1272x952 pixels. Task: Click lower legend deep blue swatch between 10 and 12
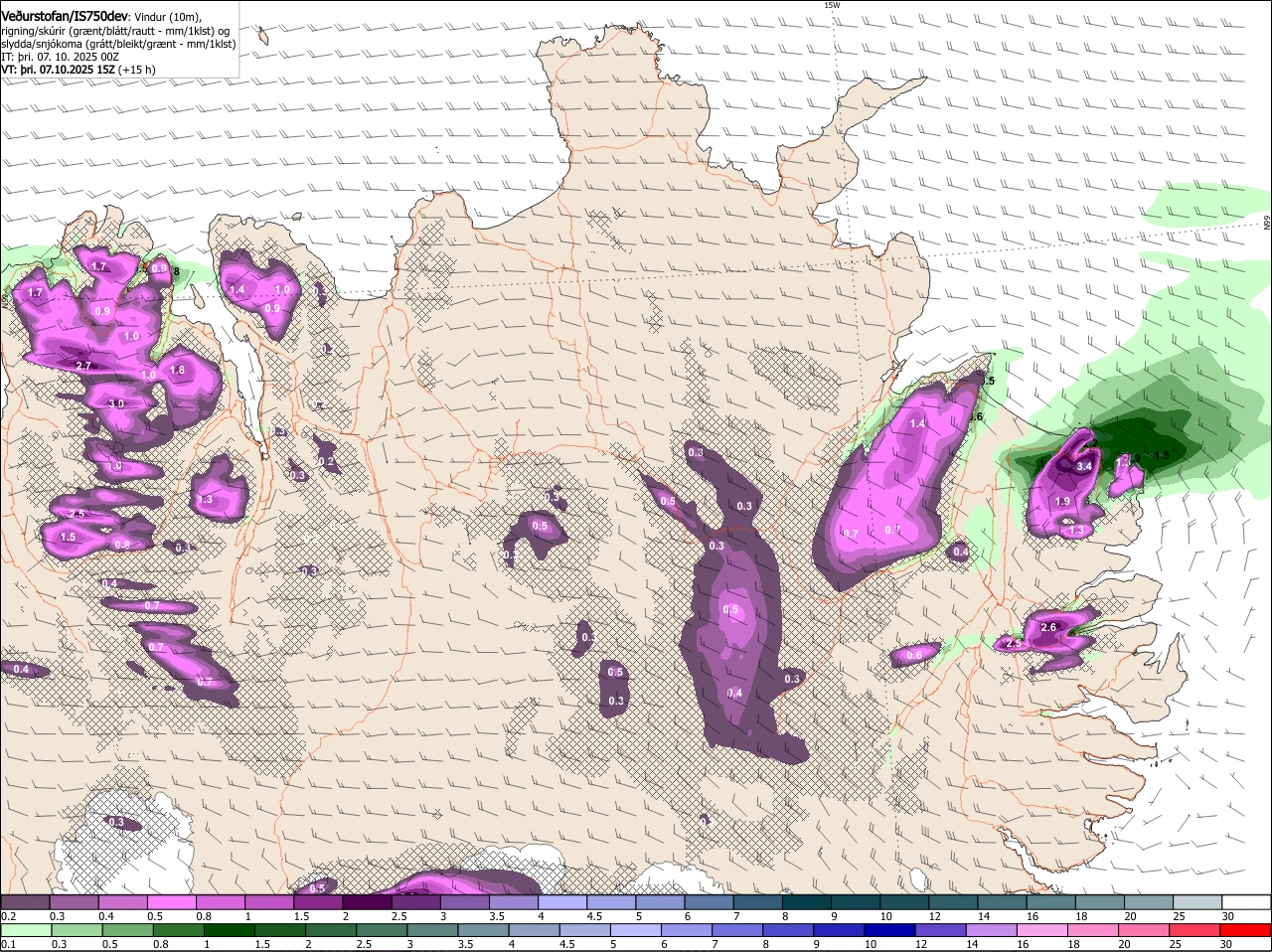pos(891,930)
